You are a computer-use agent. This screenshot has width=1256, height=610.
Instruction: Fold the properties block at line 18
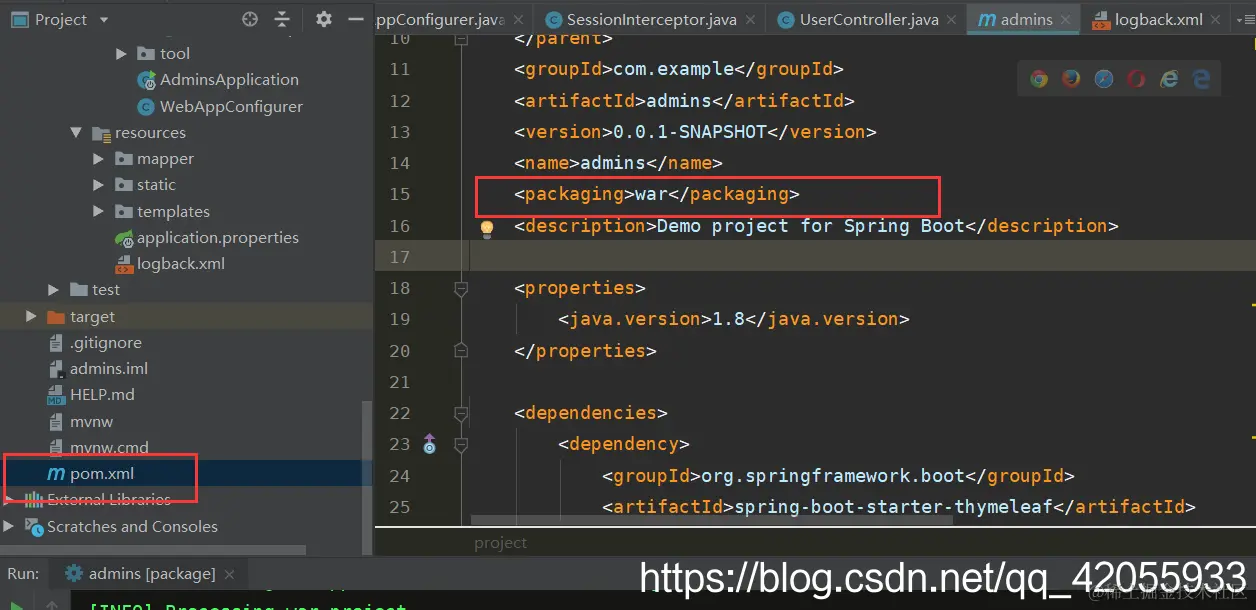tap(460, 288)
